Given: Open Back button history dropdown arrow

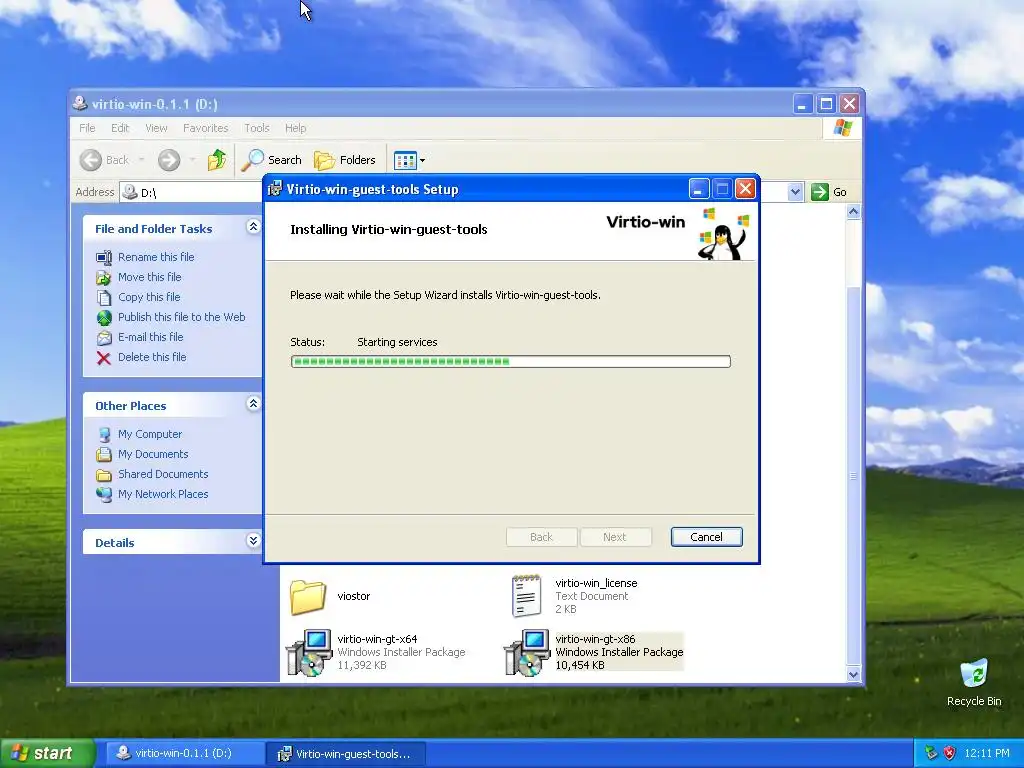Looking at the screenshot, I should pyautogui.click(x=142, y=160).
